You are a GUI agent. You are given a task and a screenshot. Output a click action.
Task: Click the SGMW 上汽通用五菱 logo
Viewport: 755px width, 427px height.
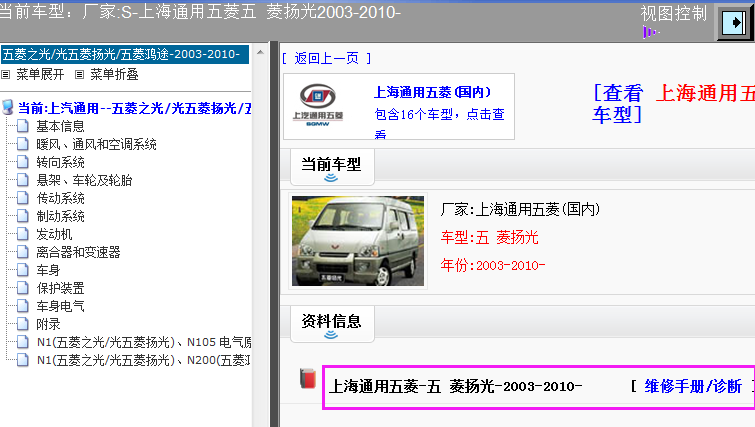tap(318, 106)
